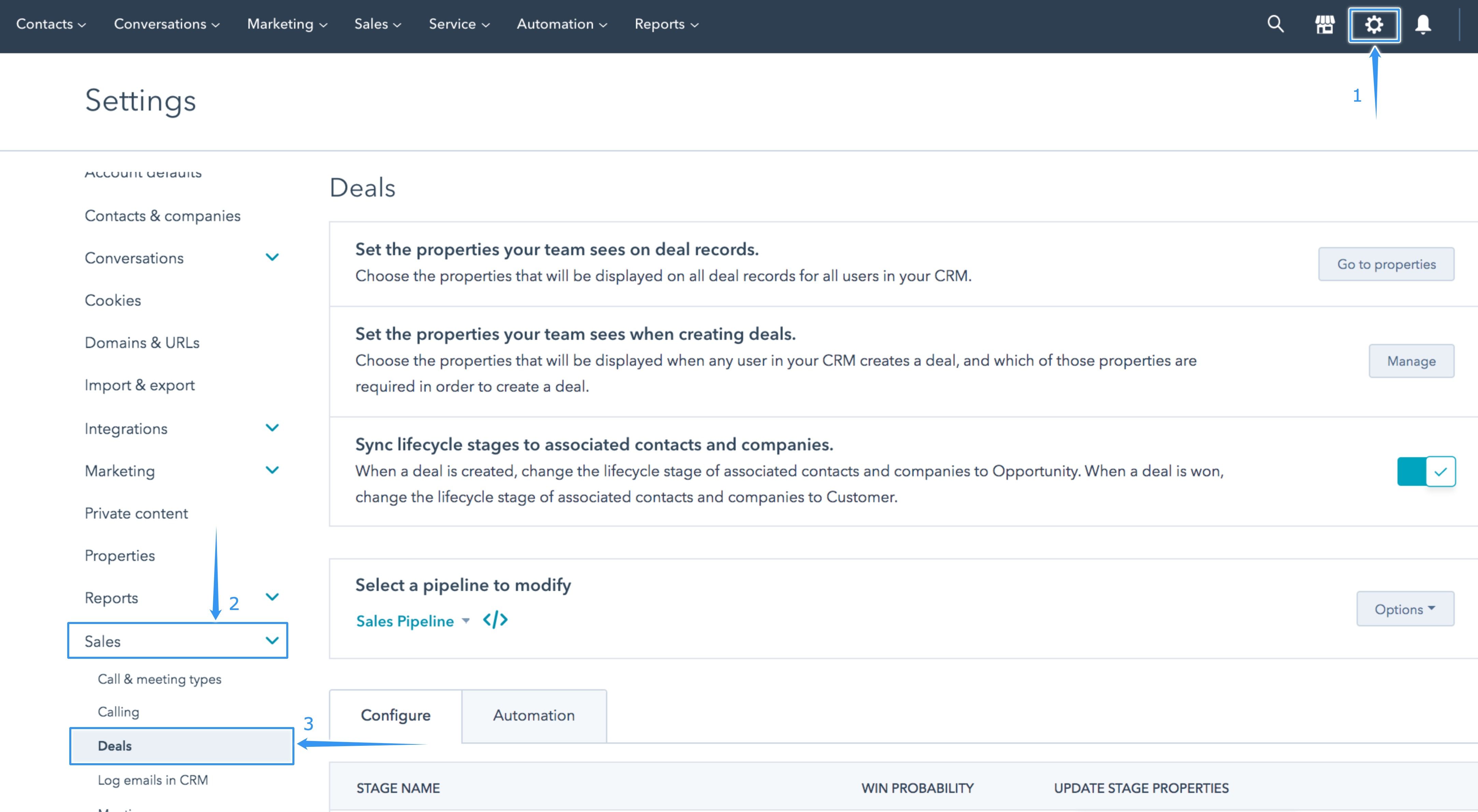Open Log emails in CRM settings
Image resolution: width=1478 pixels, height=812 pixels.
(x=153, y=780)
